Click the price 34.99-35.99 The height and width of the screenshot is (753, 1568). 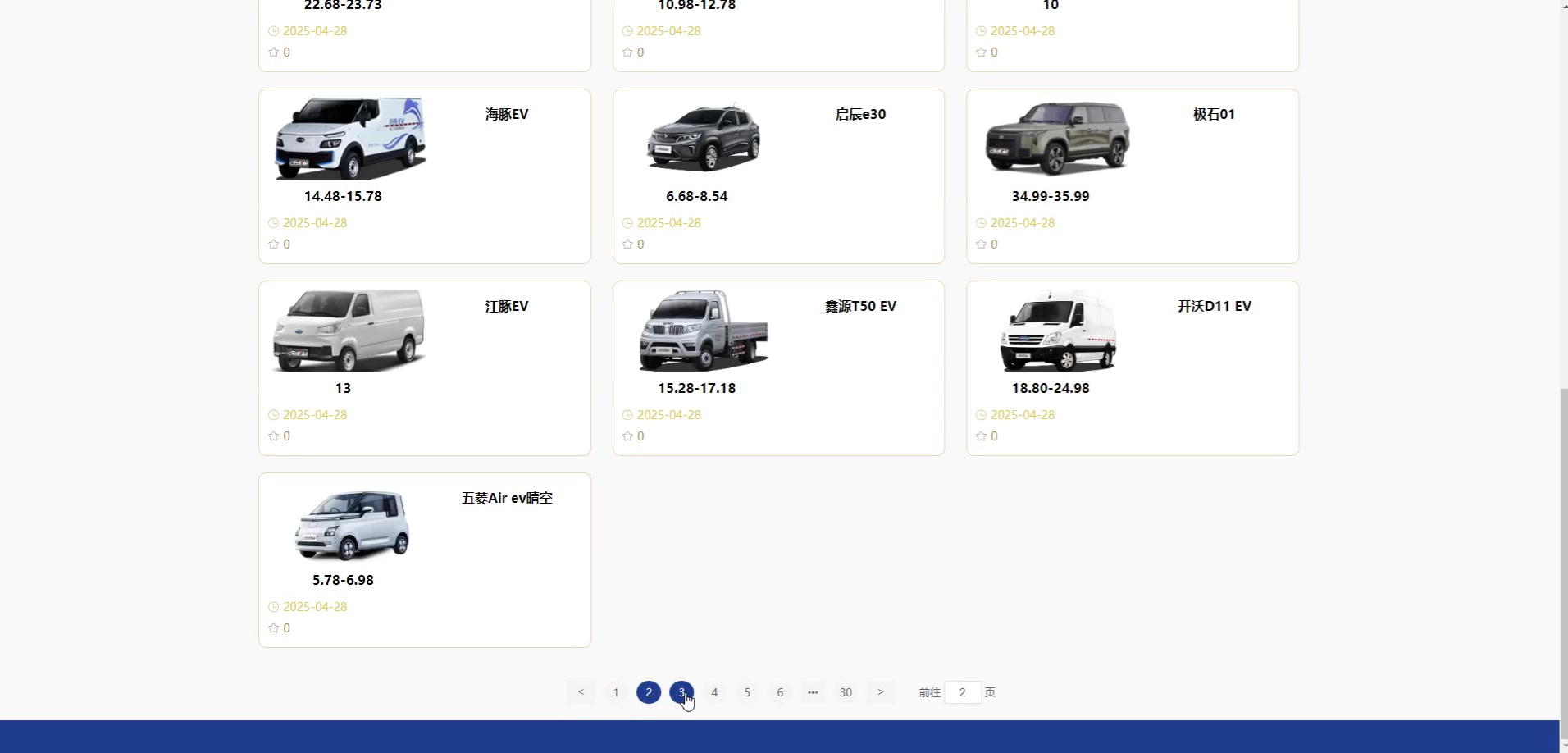coord(1051,196)
